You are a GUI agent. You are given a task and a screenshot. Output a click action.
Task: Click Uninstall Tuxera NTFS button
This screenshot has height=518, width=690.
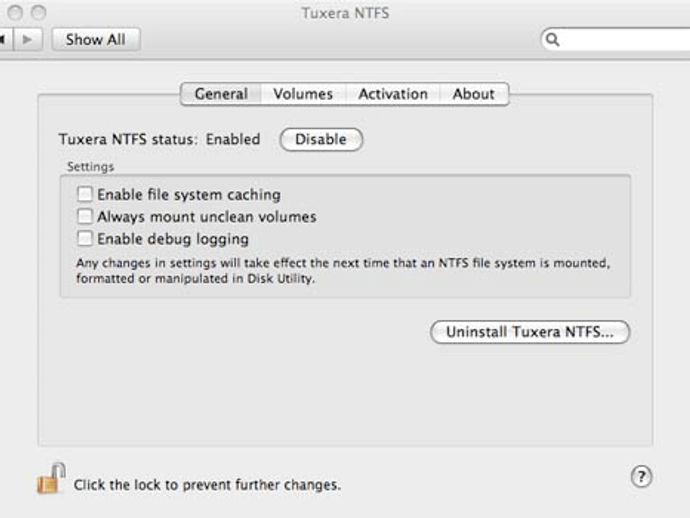click(x=530, y=332)
